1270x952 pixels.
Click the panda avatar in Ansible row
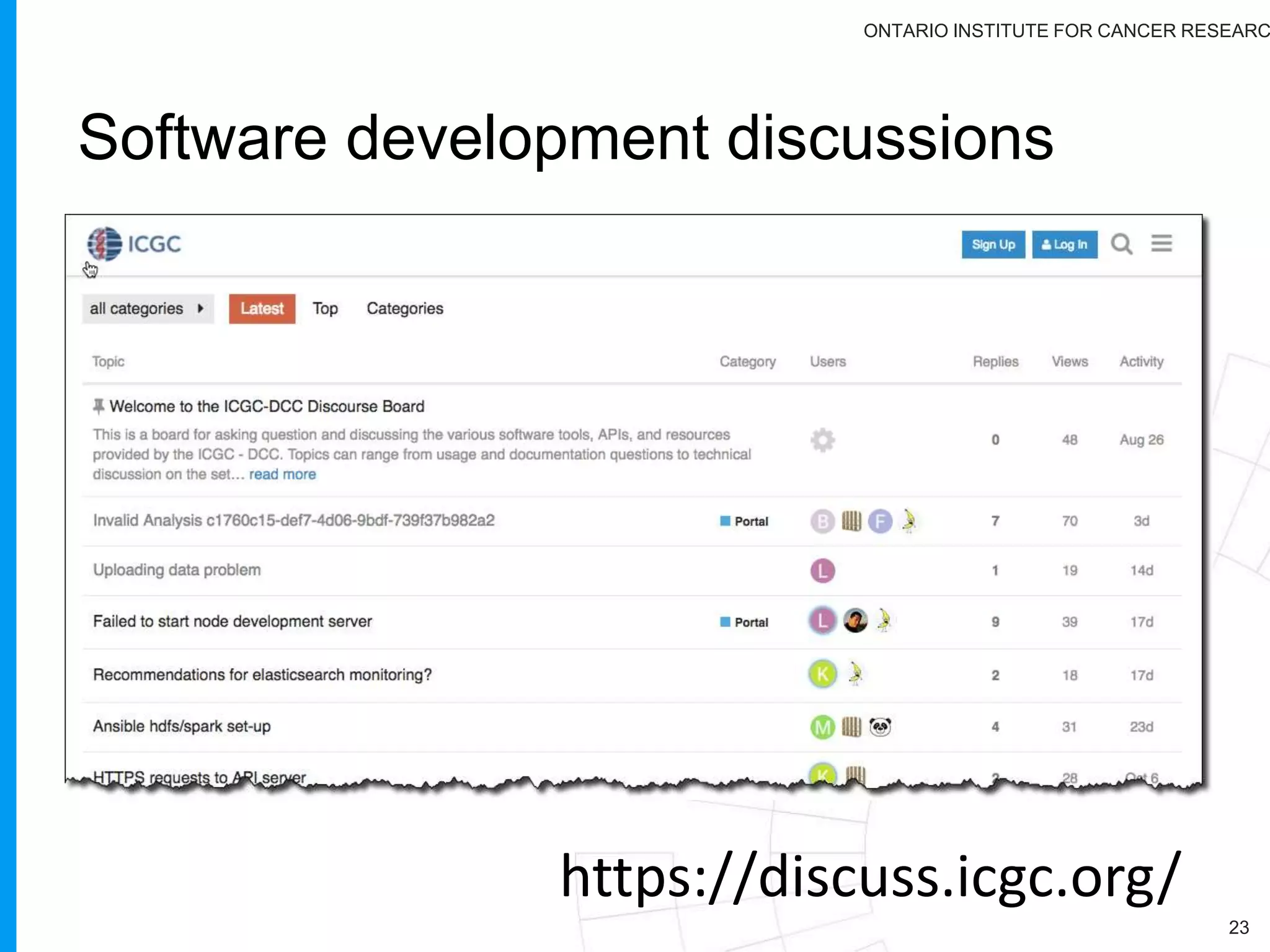point(880,726)
